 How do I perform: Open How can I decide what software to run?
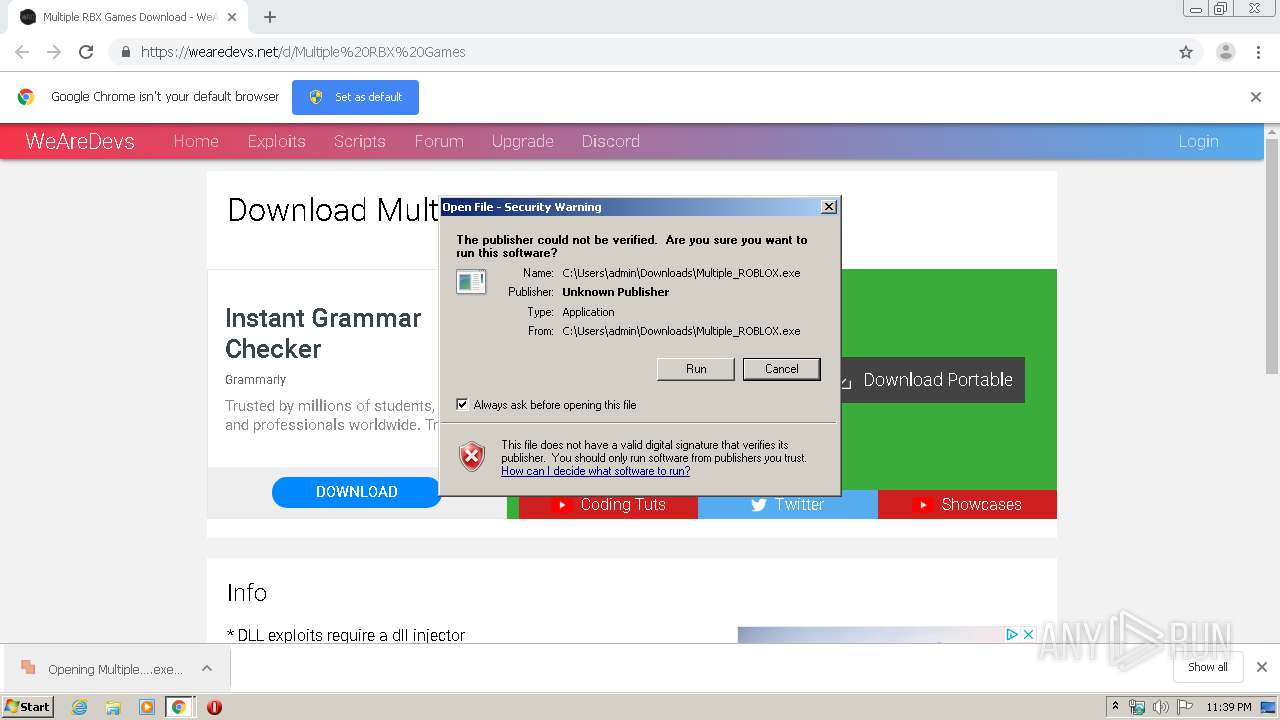point(595,471)
